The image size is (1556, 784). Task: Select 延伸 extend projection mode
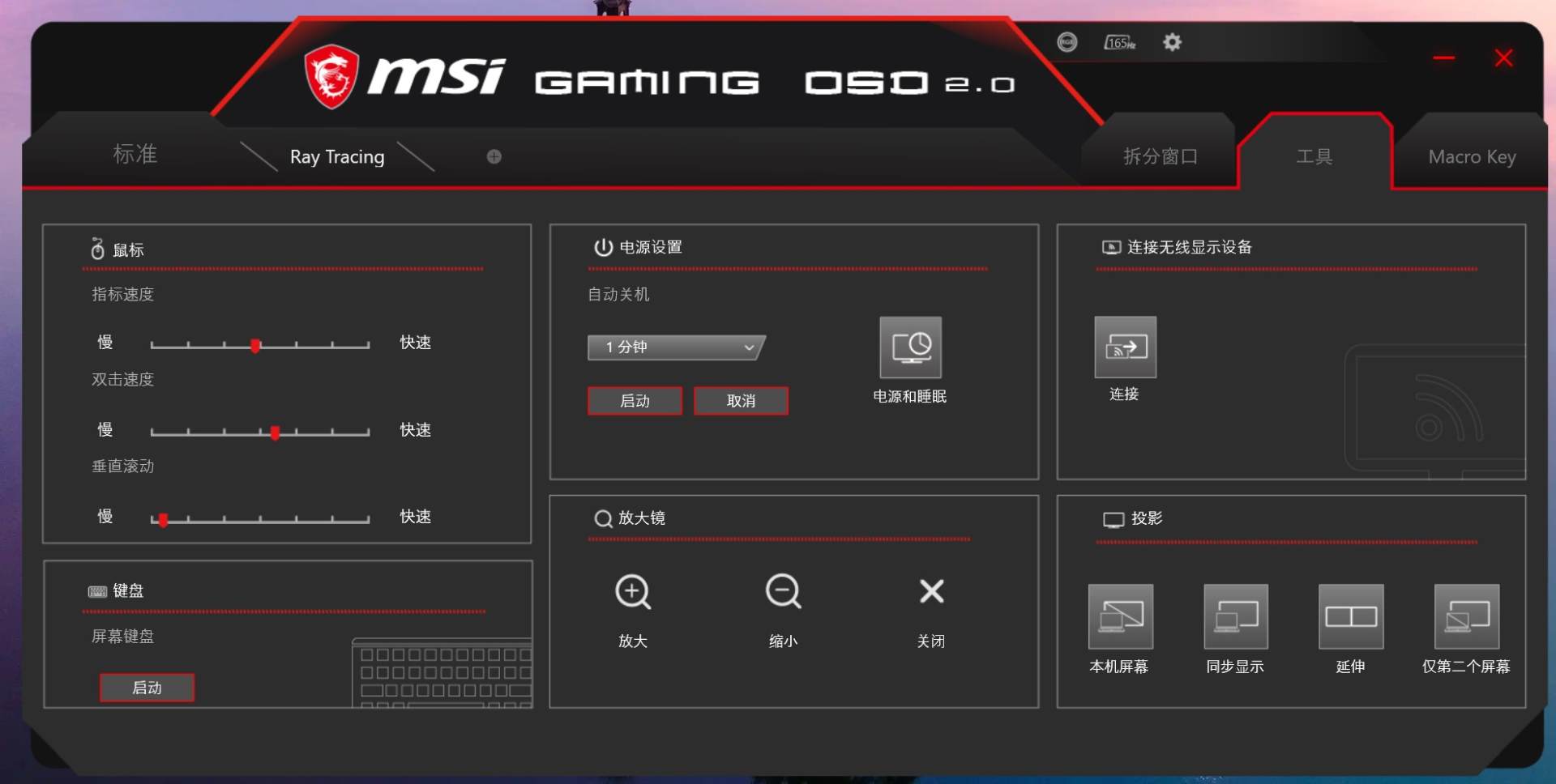pyautogui.click(x=1351, y=616)
